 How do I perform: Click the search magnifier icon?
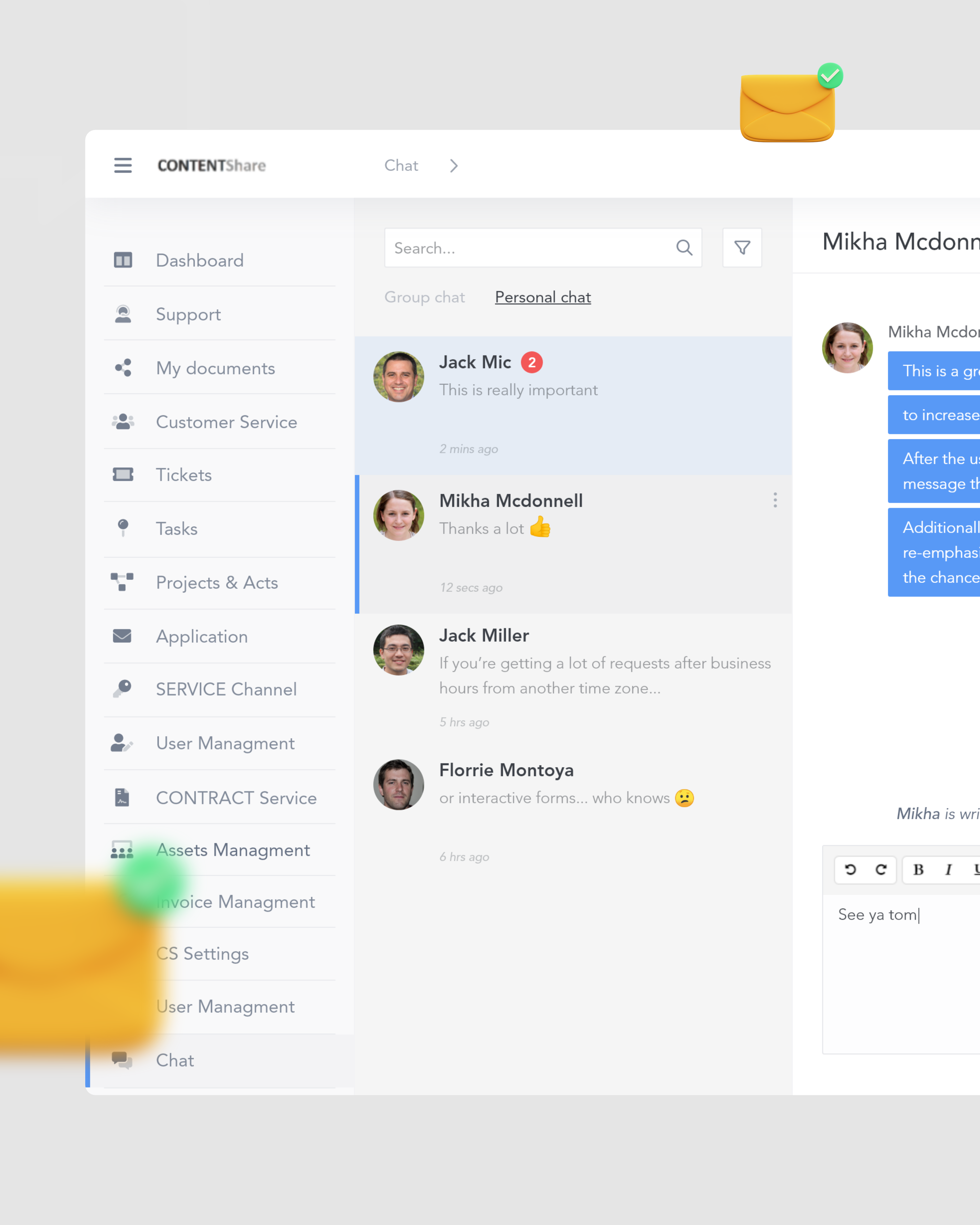pyautogui.click(x=684, y=248)
